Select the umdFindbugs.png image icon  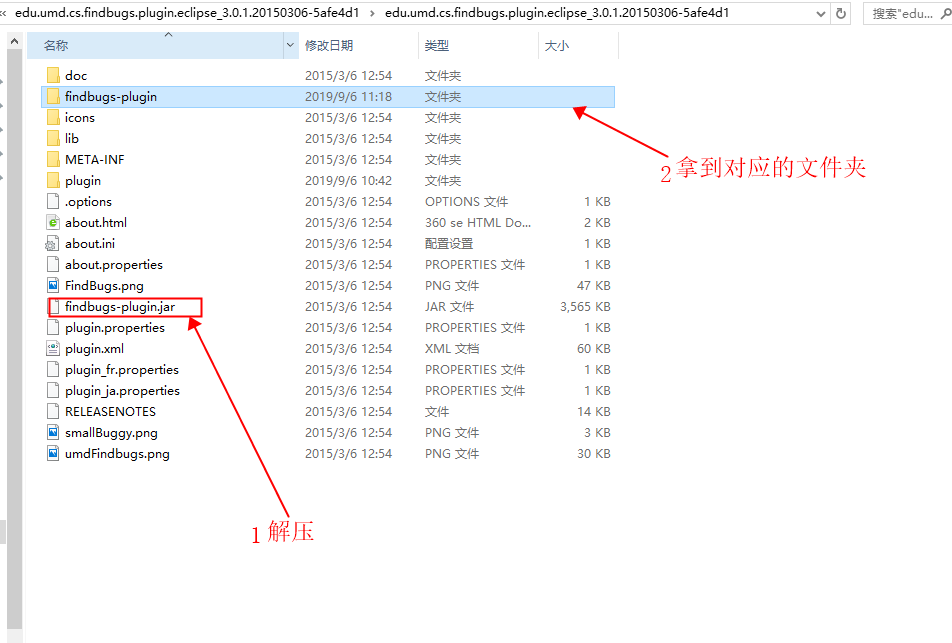(x=53, y=454)
